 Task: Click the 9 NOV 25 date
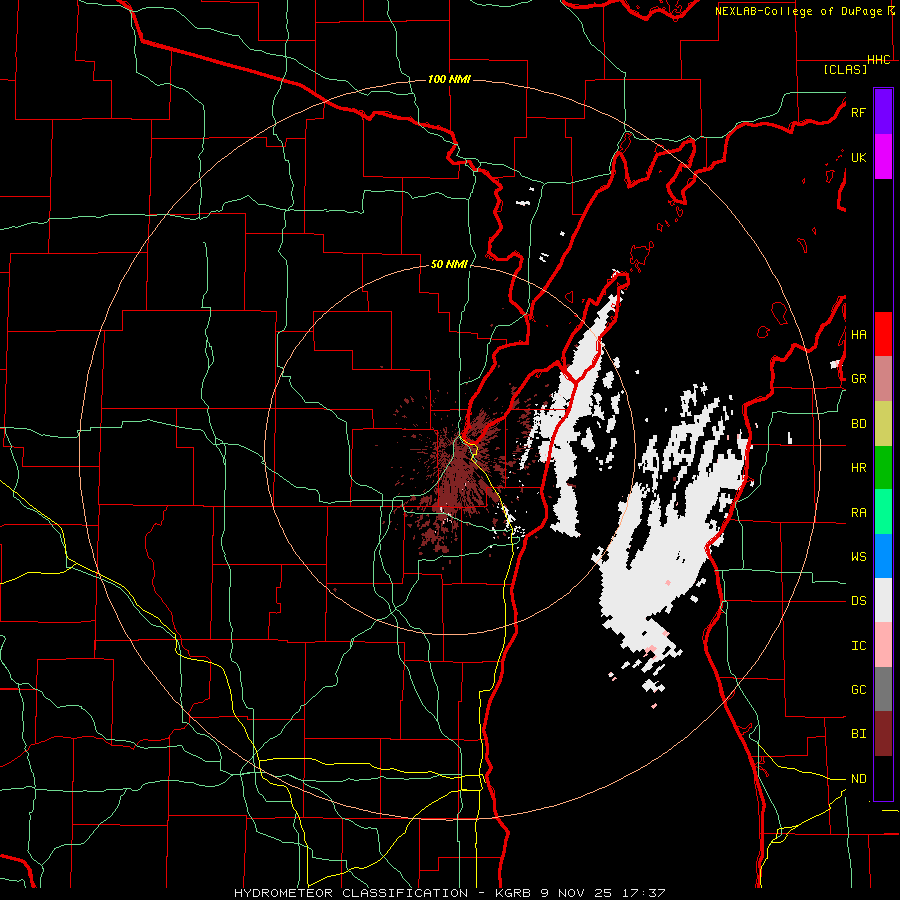tap(576, 893)
